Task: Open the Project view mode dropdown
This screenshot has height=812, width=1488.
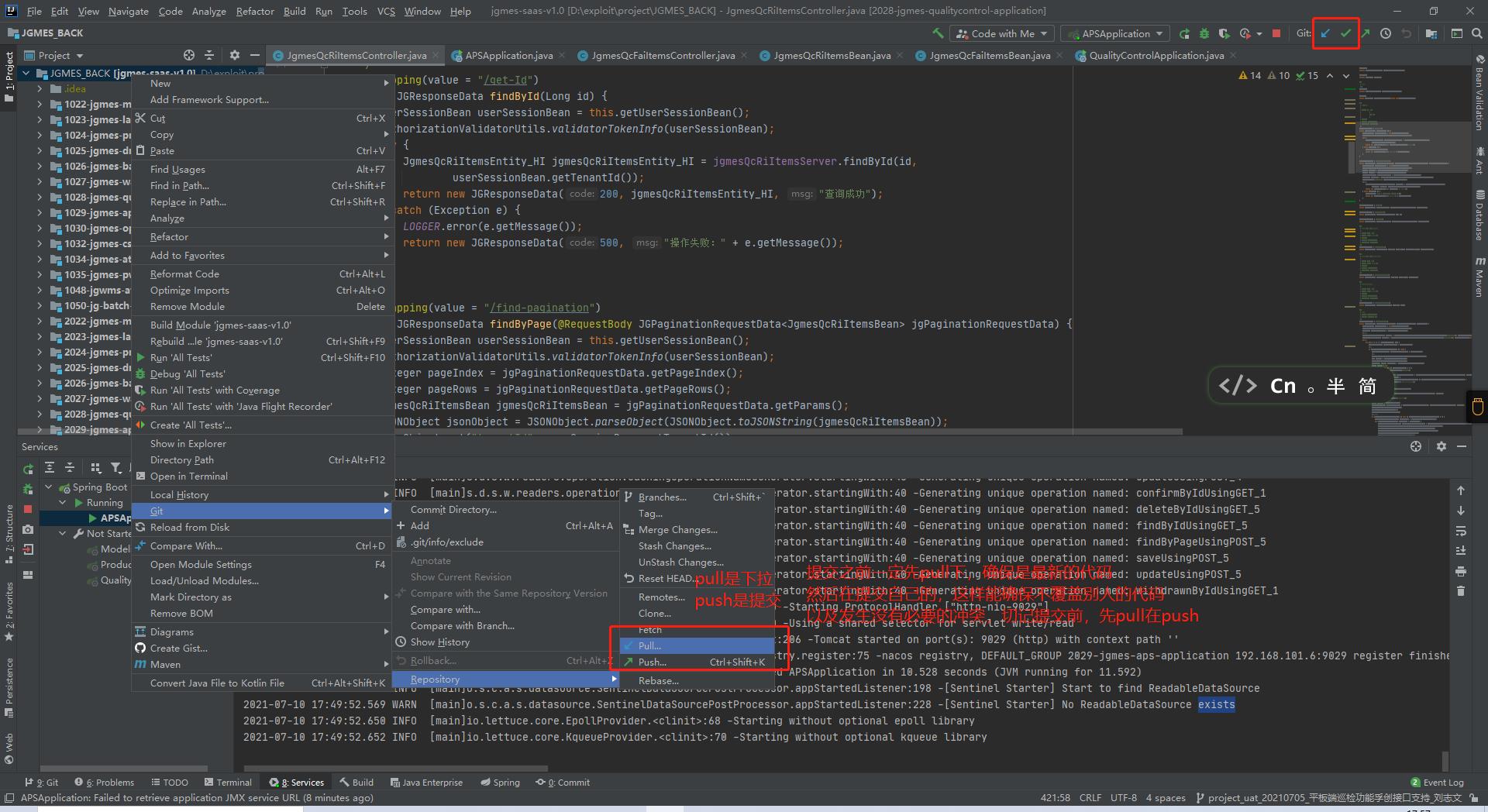Action: click(53, 55)
